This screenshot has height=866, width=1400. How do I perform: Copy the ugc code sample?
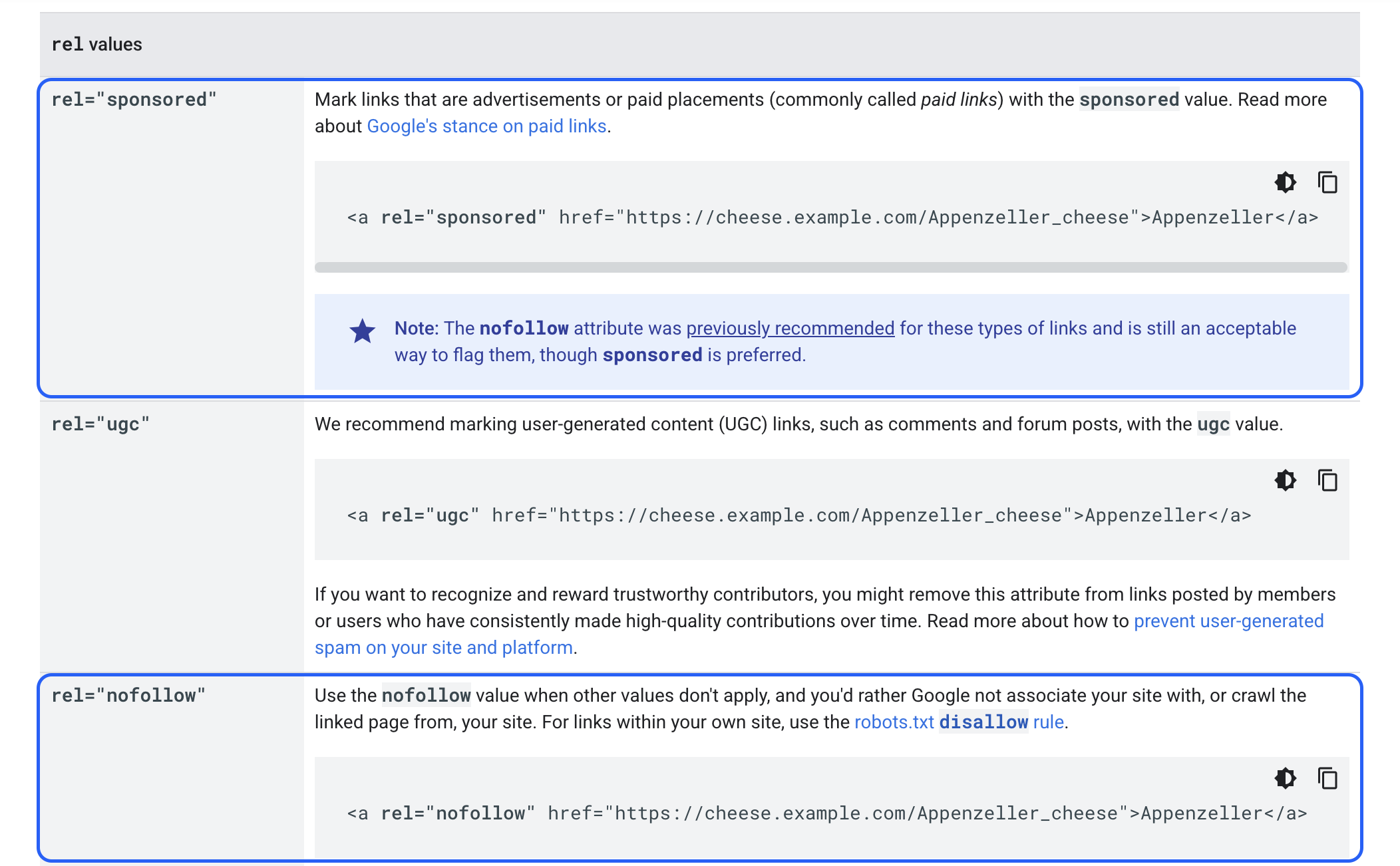coord(1327,480)
